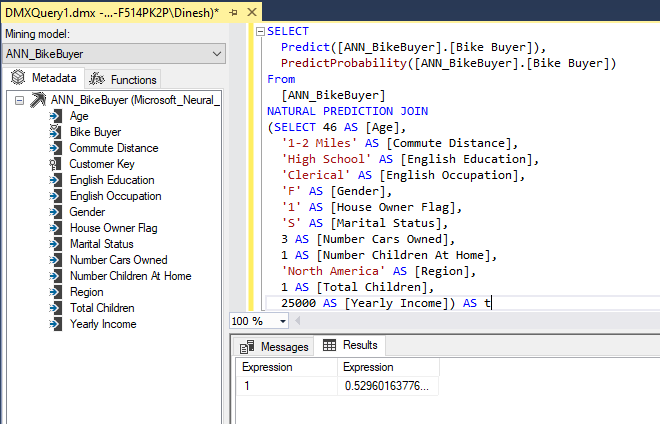The image size is (660, 424).
Task: Switch to the Metadata tab
Action: coord(44,78)
